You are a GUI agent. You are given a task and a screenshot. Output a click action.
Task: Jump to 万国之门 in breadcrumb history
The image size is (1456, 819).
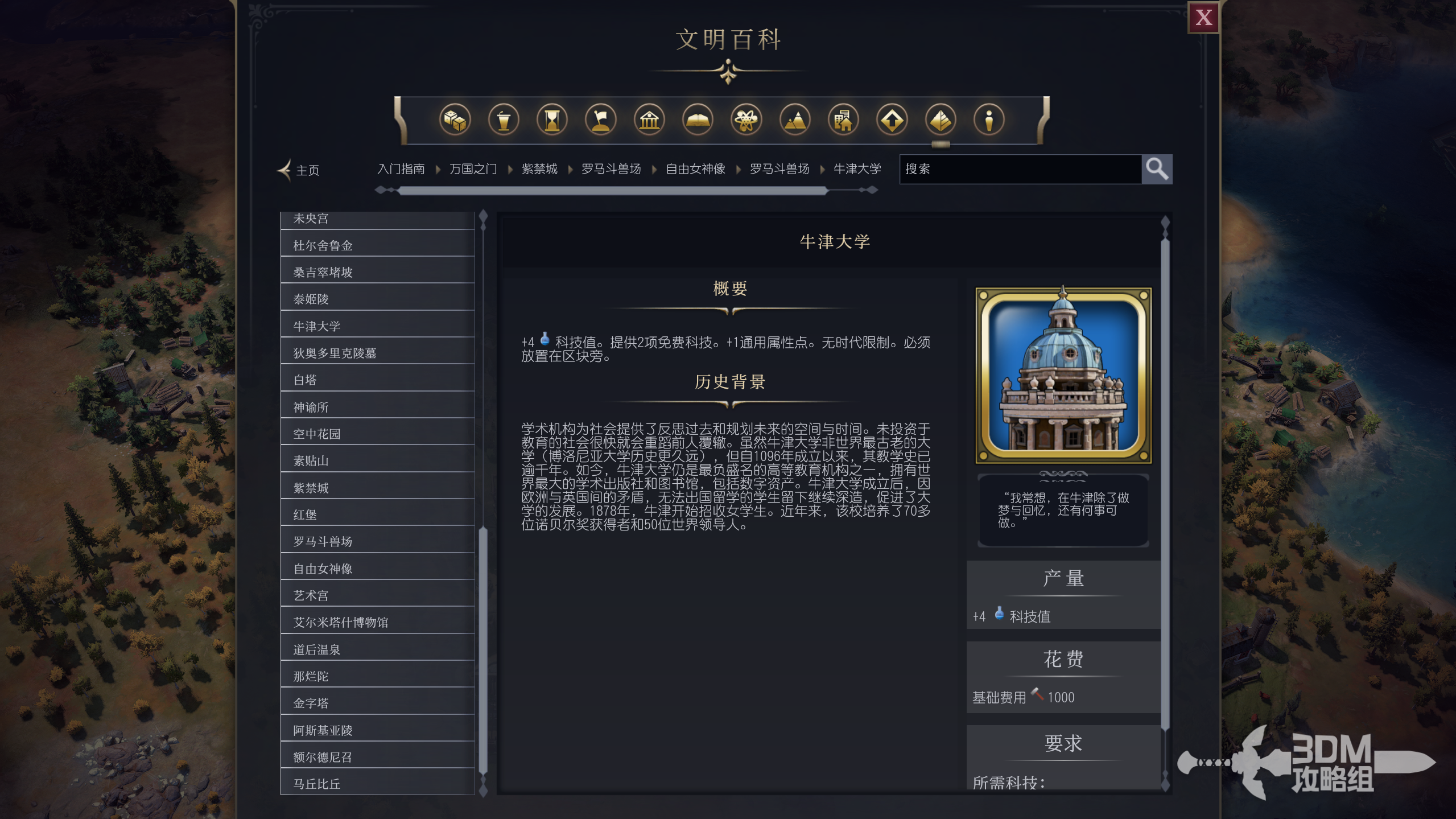tap(473, 169)
